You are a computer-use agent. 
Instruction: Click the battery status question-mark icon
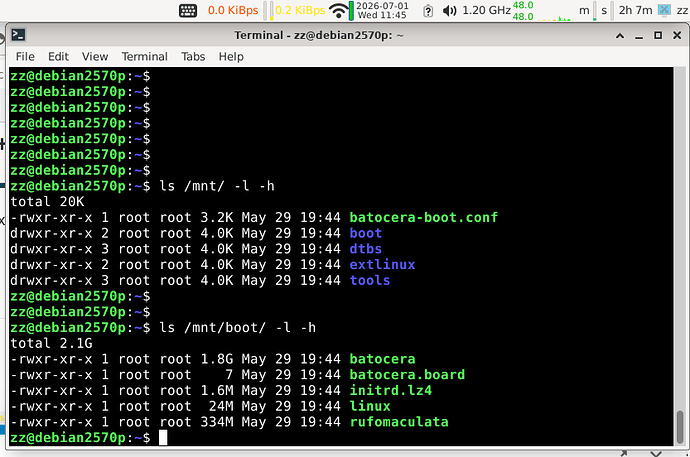click(x=428, y=11)
